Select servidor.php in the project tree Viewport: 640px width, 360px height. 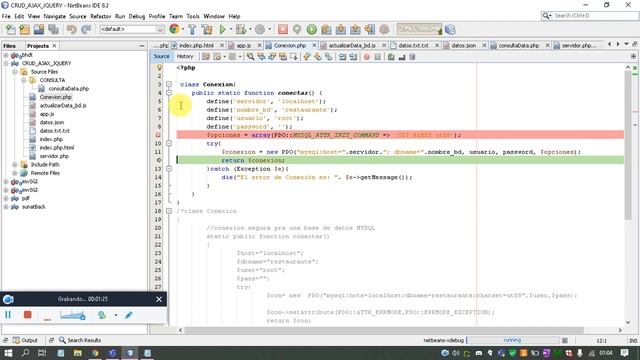click(54, 156)
